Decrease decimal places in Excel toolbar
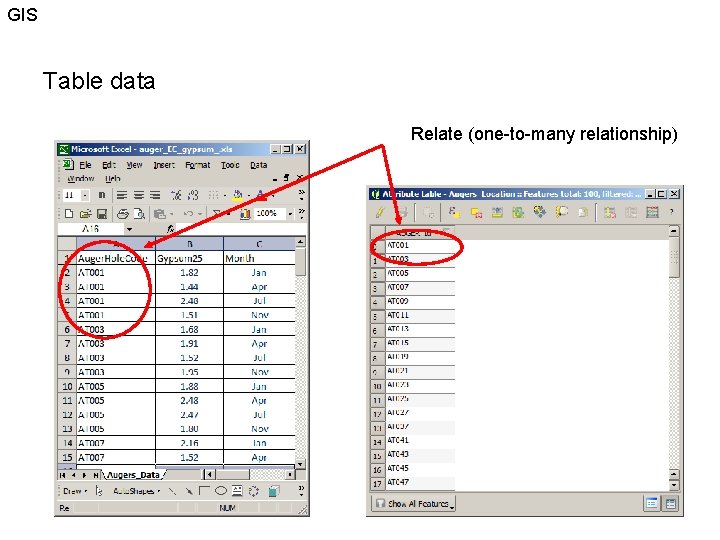Viewport: 720px width, 540px height. (193, 195)
